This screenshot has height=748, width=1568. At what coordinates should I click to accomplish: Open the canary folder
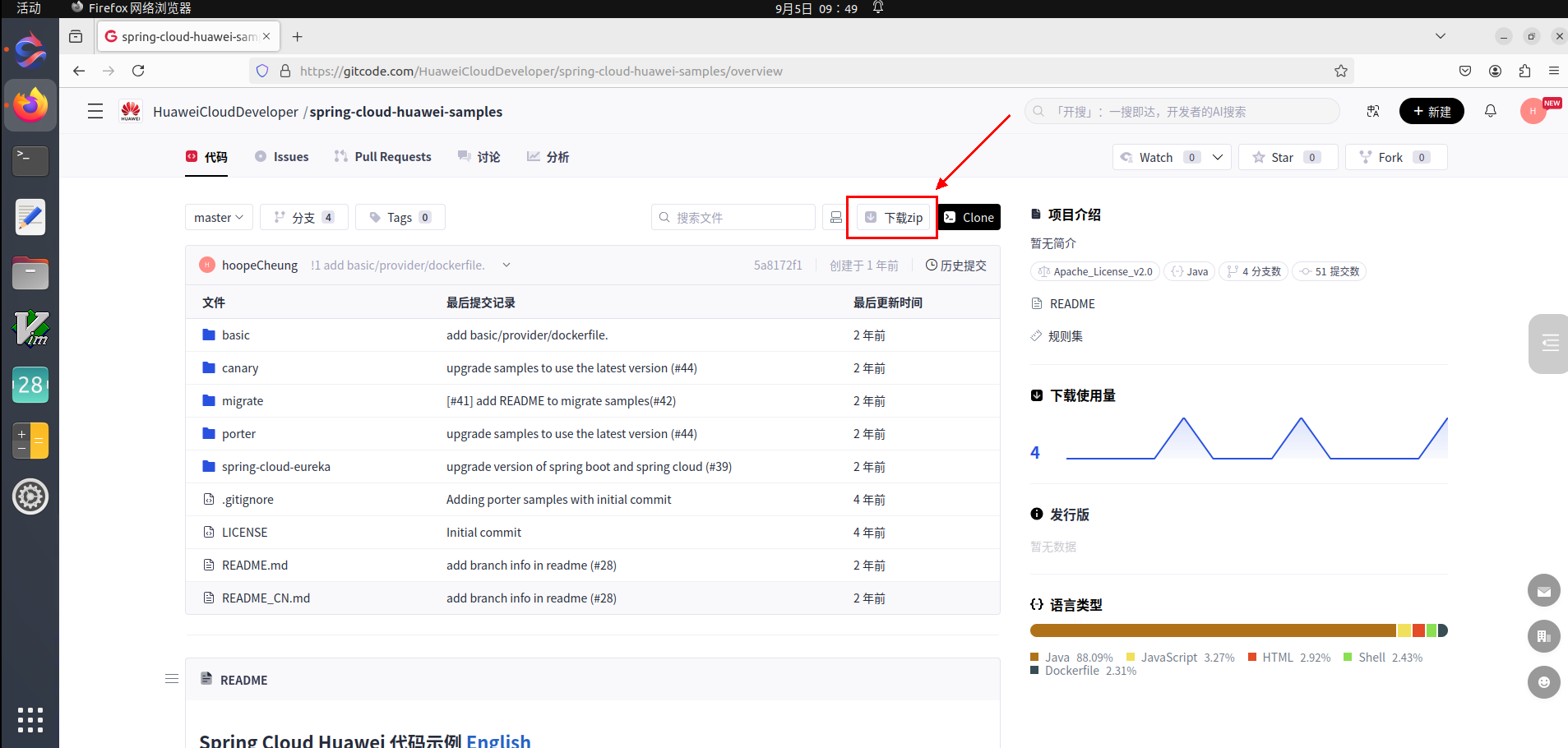240,367
